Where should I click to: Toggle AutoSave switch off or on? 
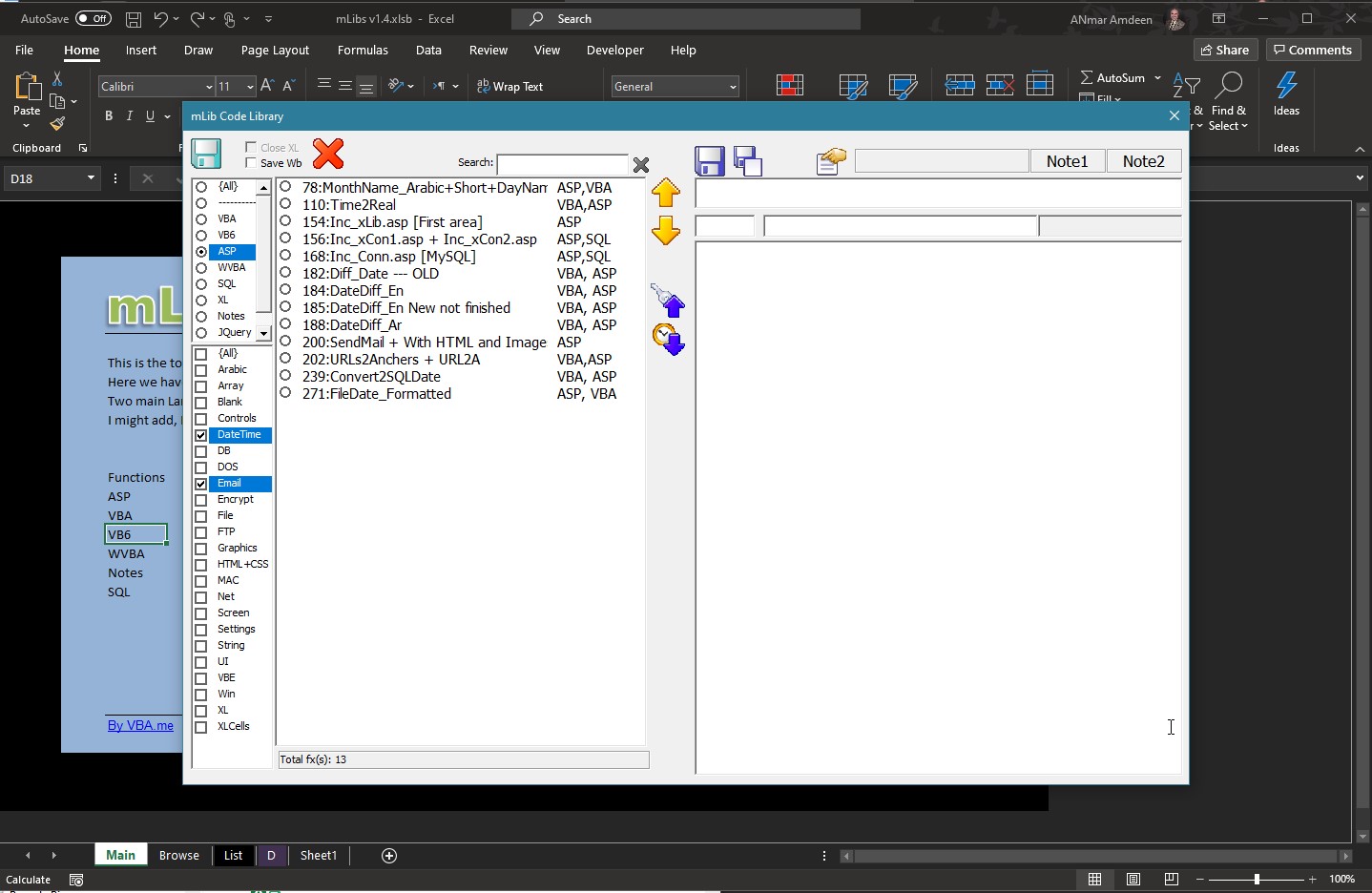click(x=93, y=18)
